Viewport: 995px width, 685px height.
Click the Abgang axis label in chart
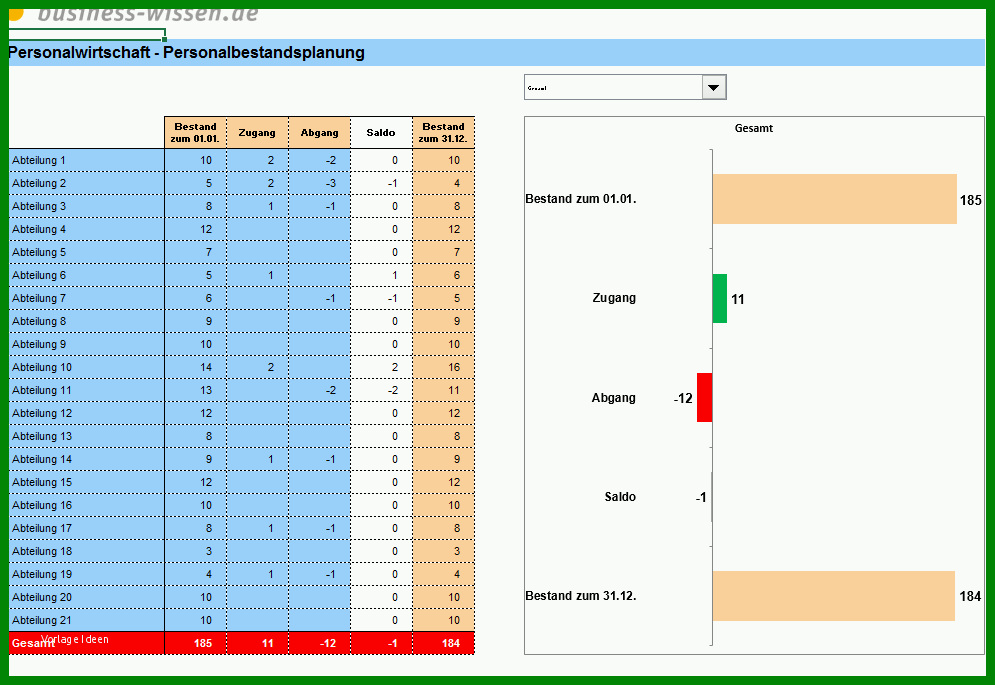(x=614, y=398)
